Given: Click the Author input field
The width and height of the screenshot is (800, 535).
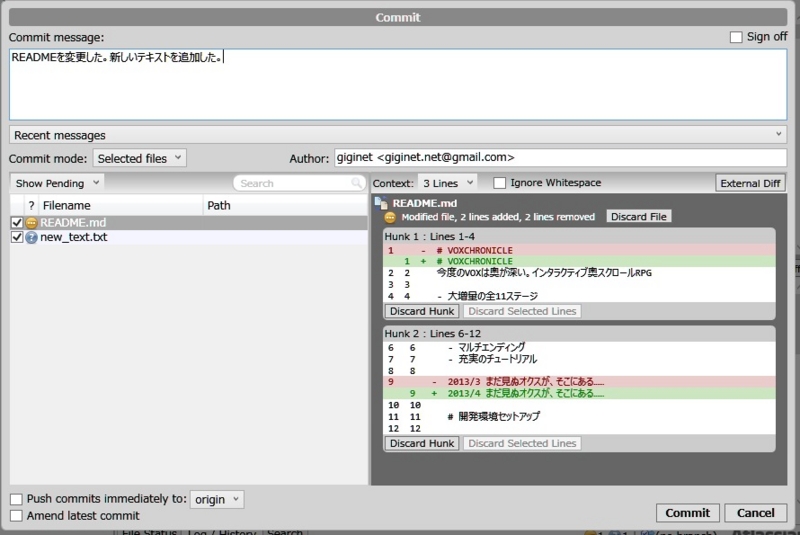Looking at the screenshot, I should pyautogui.click(x=560, y=158).
